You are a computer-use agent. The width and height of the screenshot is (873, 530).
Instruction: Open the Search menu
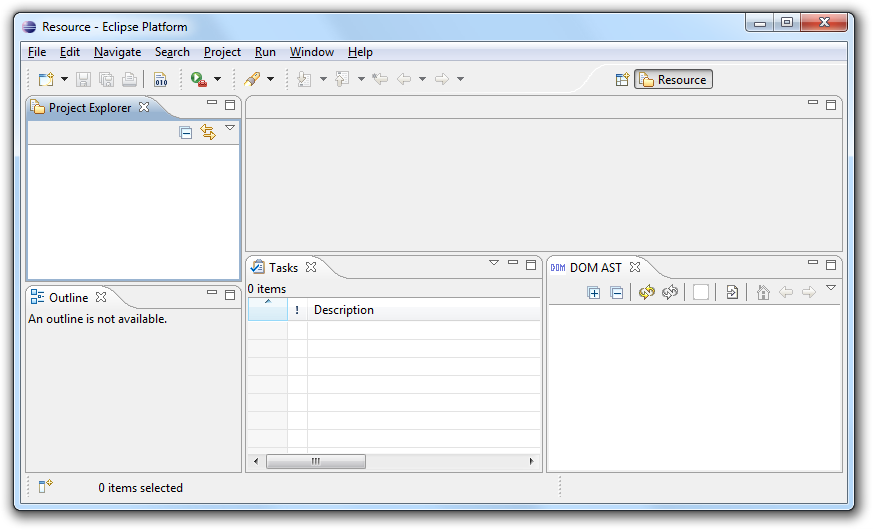coord(172,52)
